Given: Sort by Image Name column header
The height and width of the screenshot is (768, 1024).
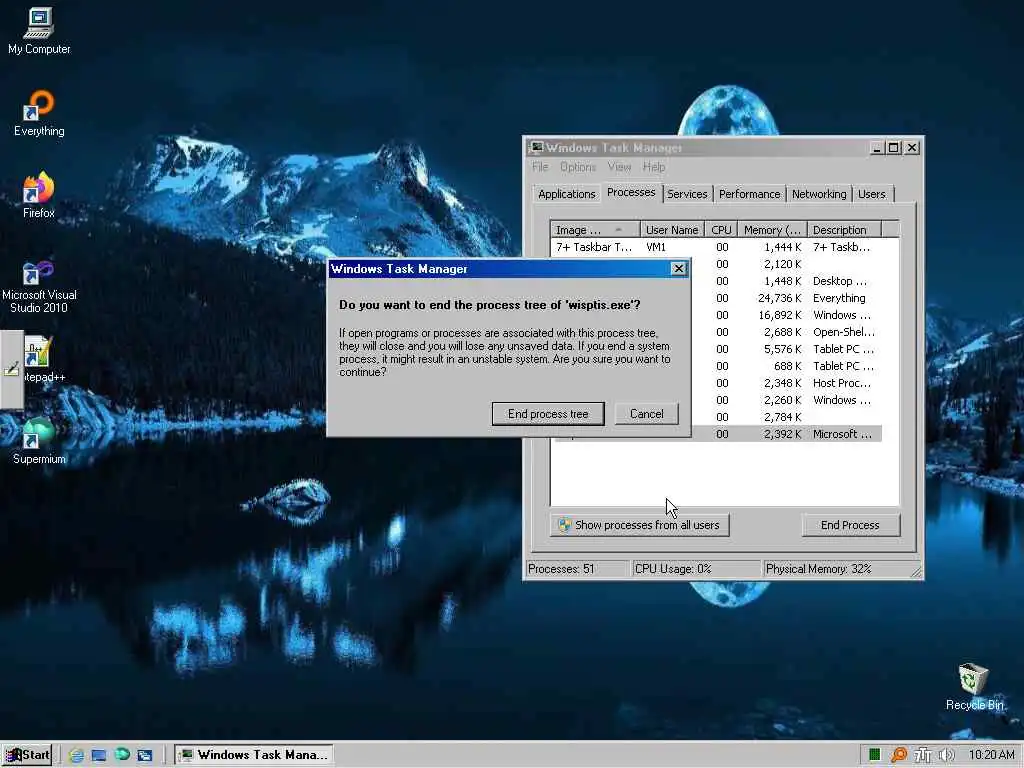Looking at the screenshot, I should [x=595, y=230].
